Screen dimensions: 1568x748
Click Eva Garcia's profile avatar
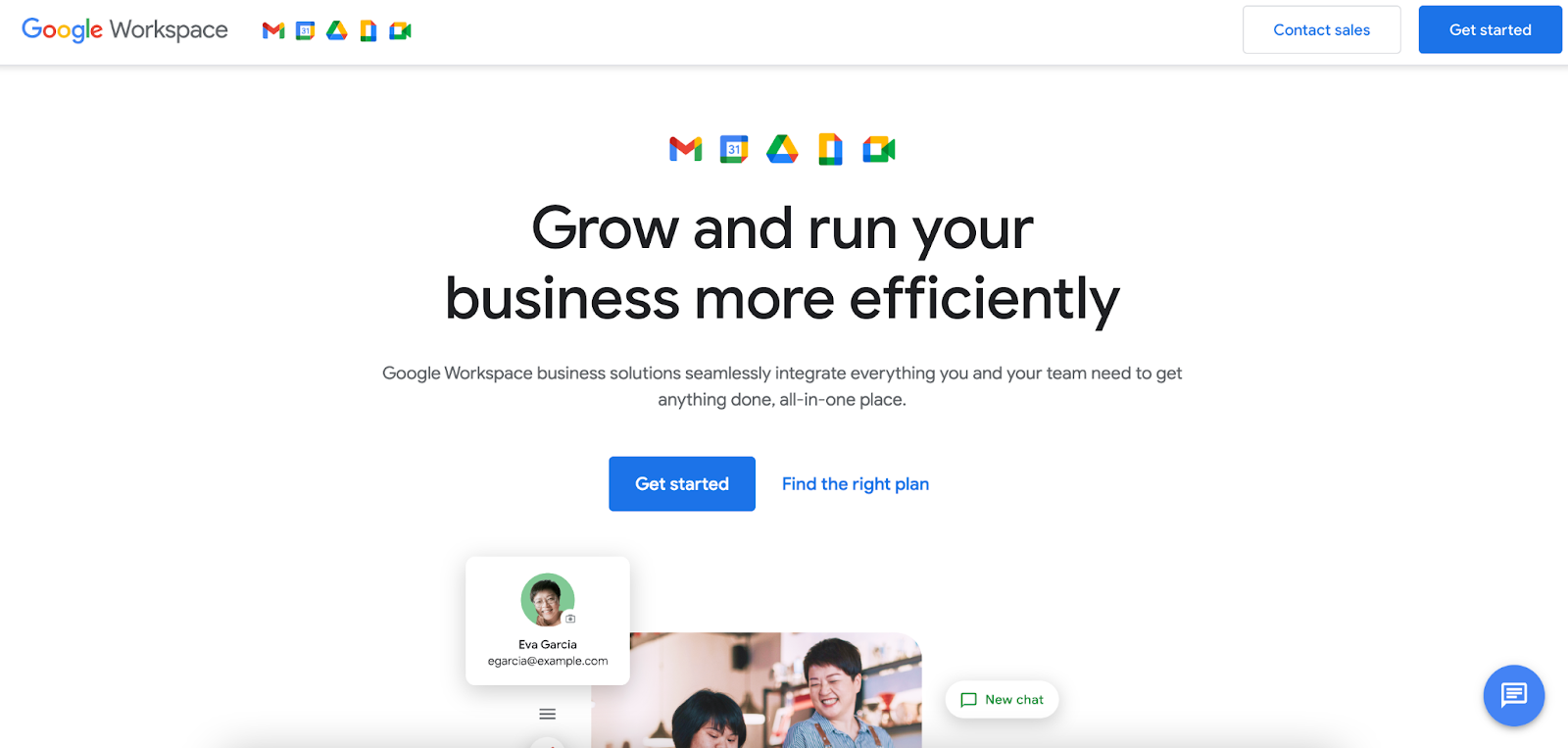coord(548,599)
